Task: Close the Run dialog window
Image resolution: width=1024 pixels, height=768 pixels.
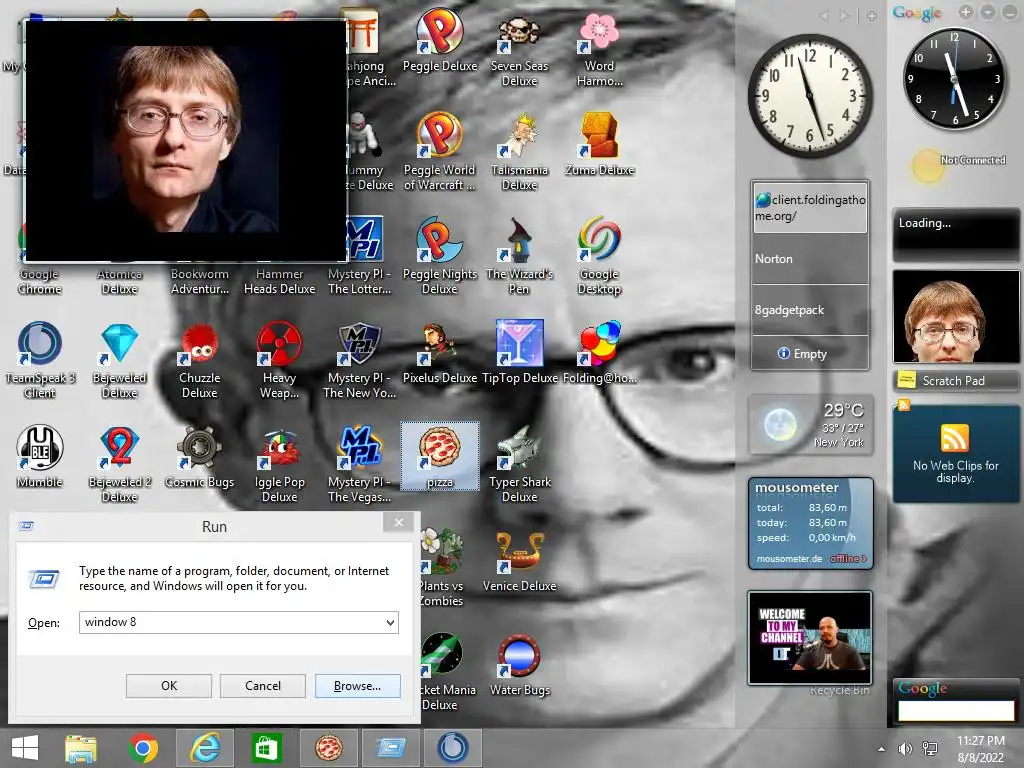Action: click(398, 522)
